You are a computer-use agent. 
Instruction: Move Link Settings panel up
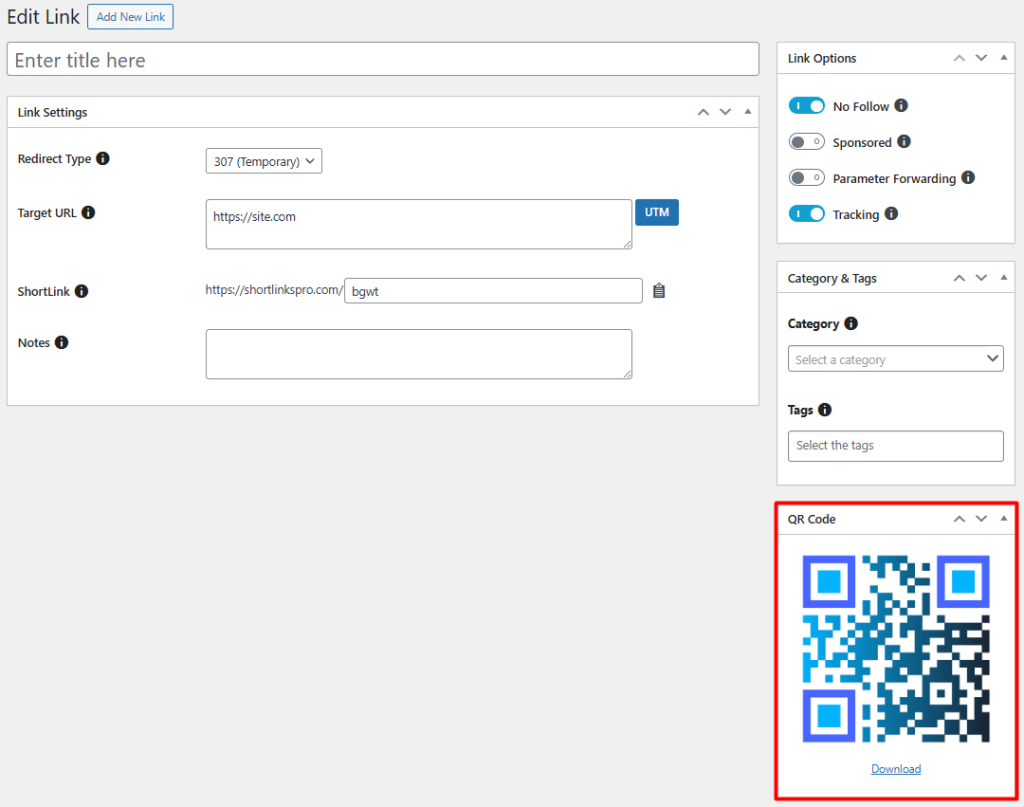pos(703,112)
